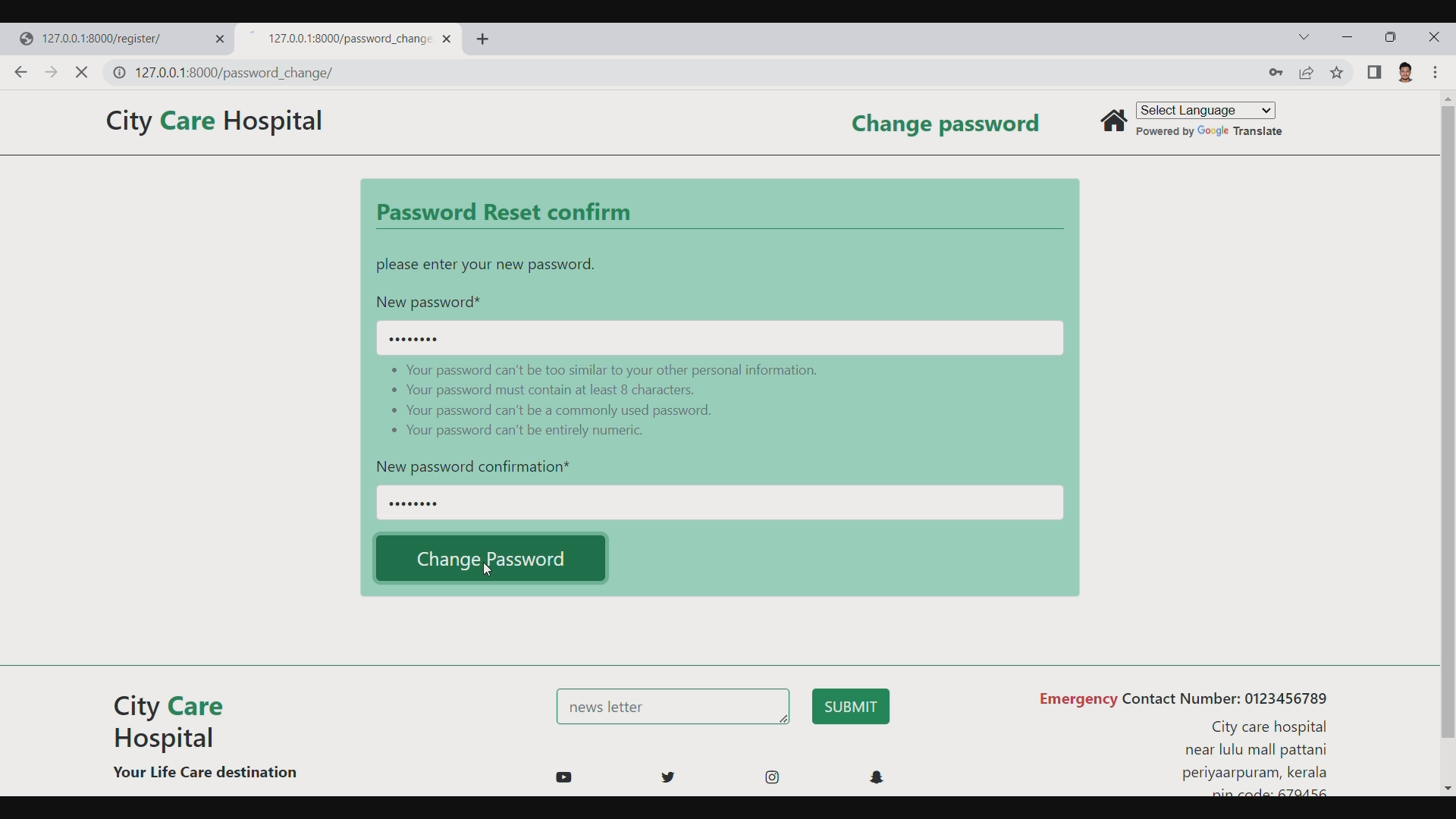Open the Change password header link

(945, 124)
